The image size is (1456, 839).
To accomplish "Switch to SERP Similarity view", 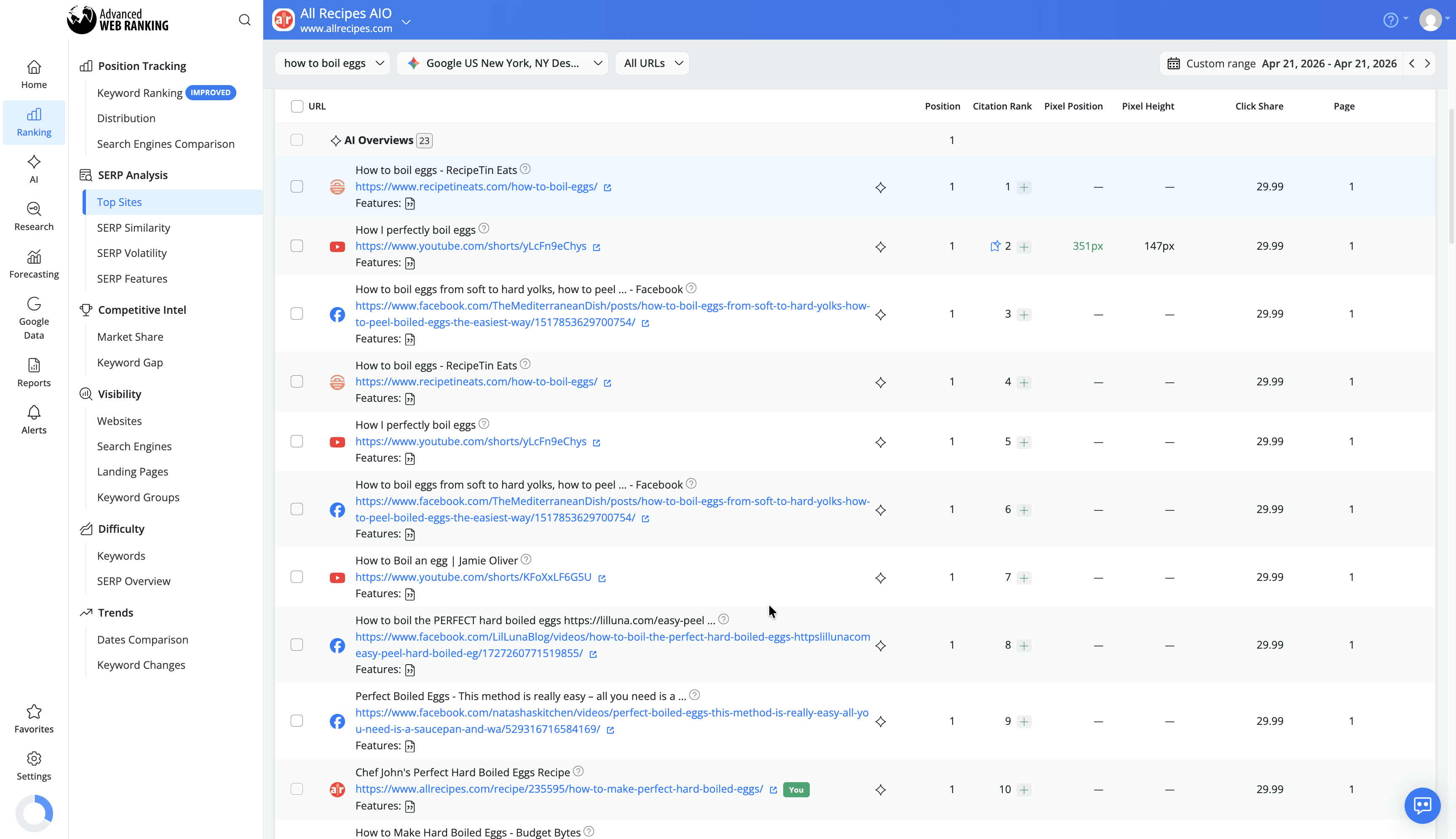I will pyautogui.click(x=133, y=227).
